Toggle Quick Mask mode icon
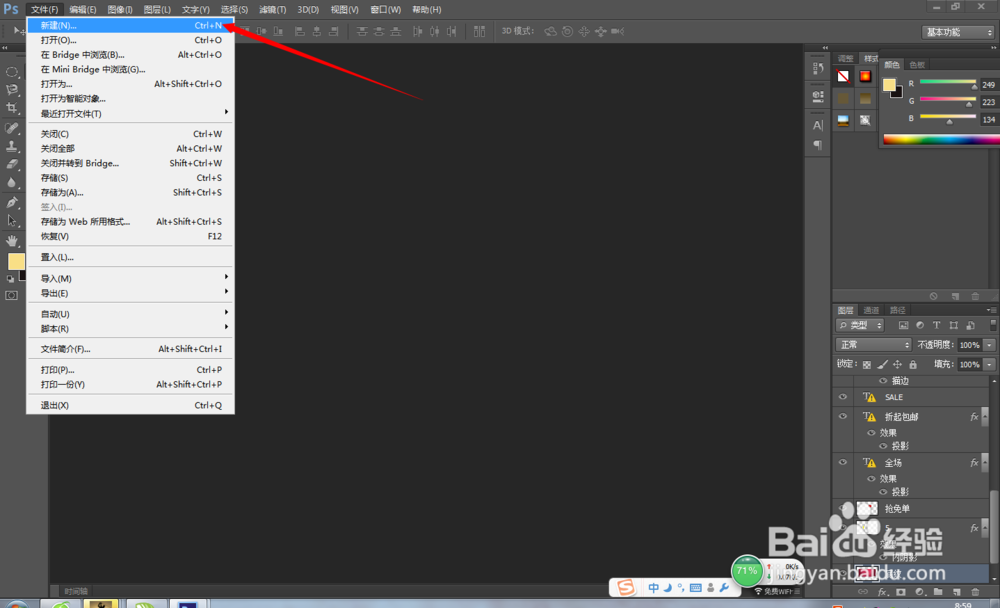 (x=11, y=295)
